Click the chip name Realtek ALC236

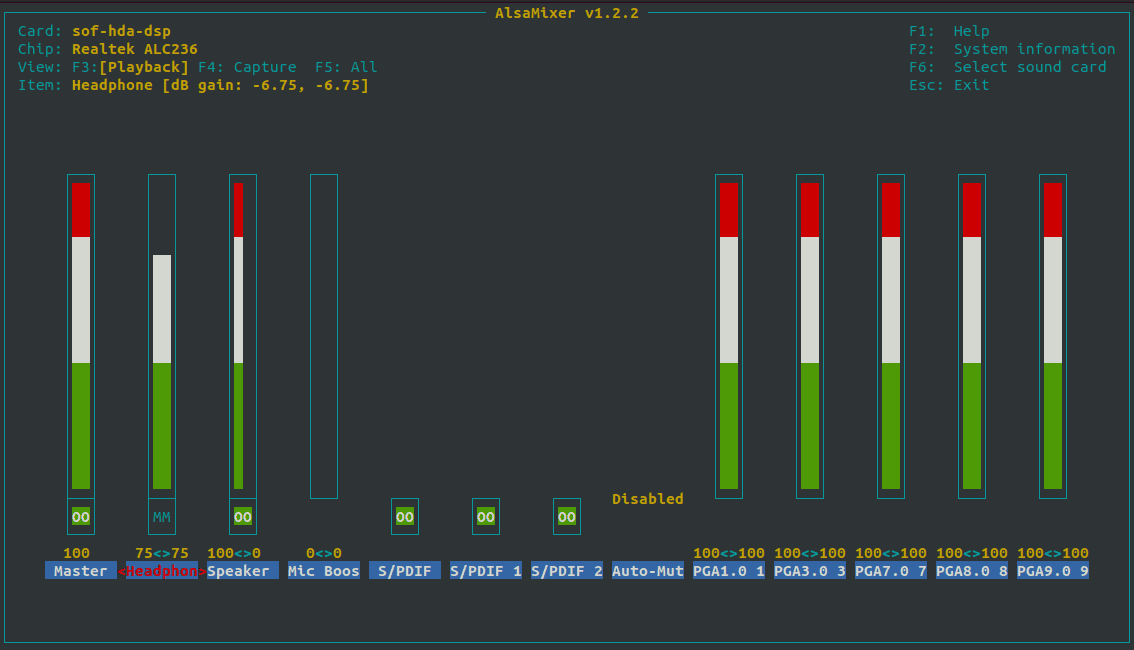tap(135, 49)
